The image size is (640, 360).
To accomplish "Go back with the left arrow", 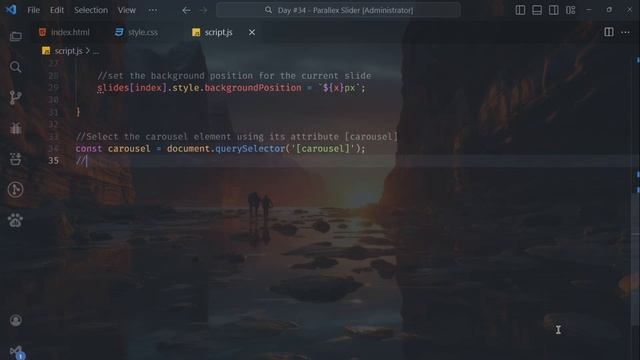I will pyautogui.click(x=186, y=10).
